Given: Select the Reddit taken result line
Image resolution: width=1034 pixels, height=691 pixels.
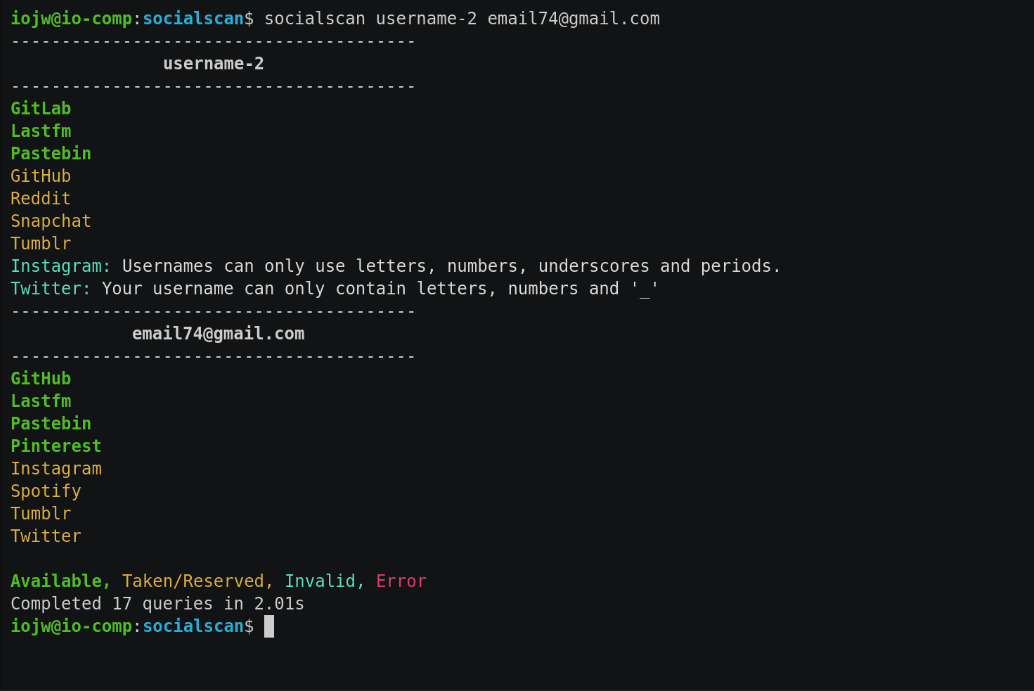Looking at the screenshot, I should coord(41,198).
